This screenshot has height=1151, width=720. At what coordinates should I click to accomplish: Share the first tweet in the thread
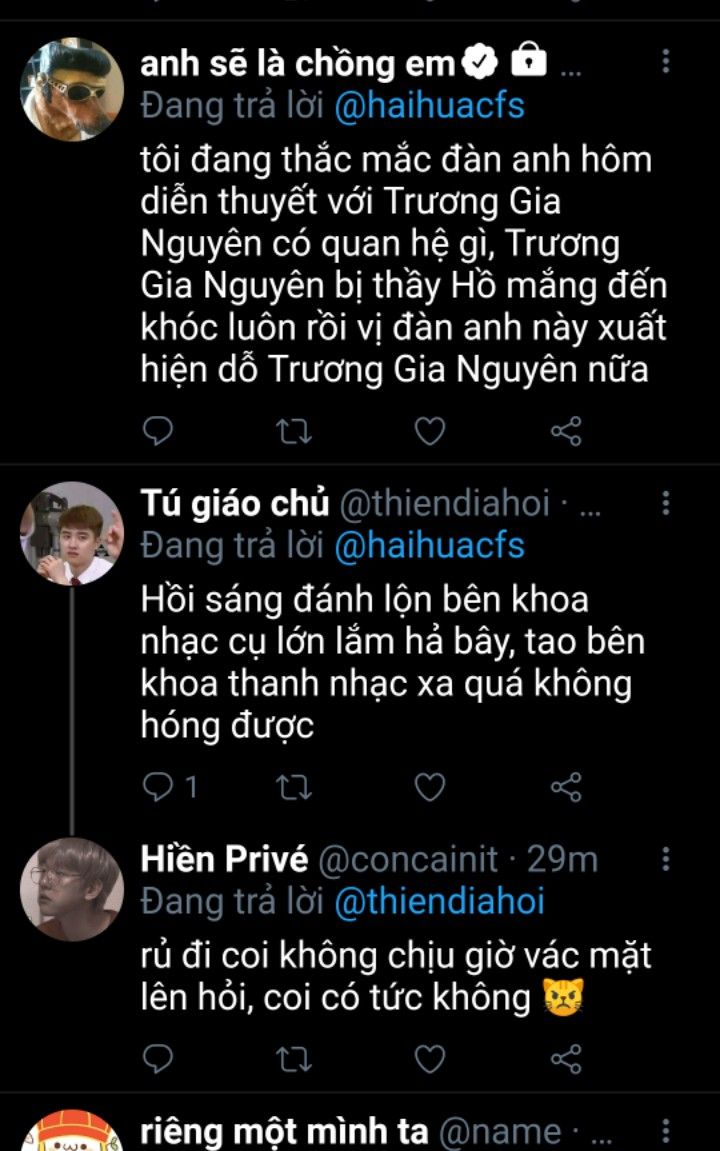tap(566, 431)
